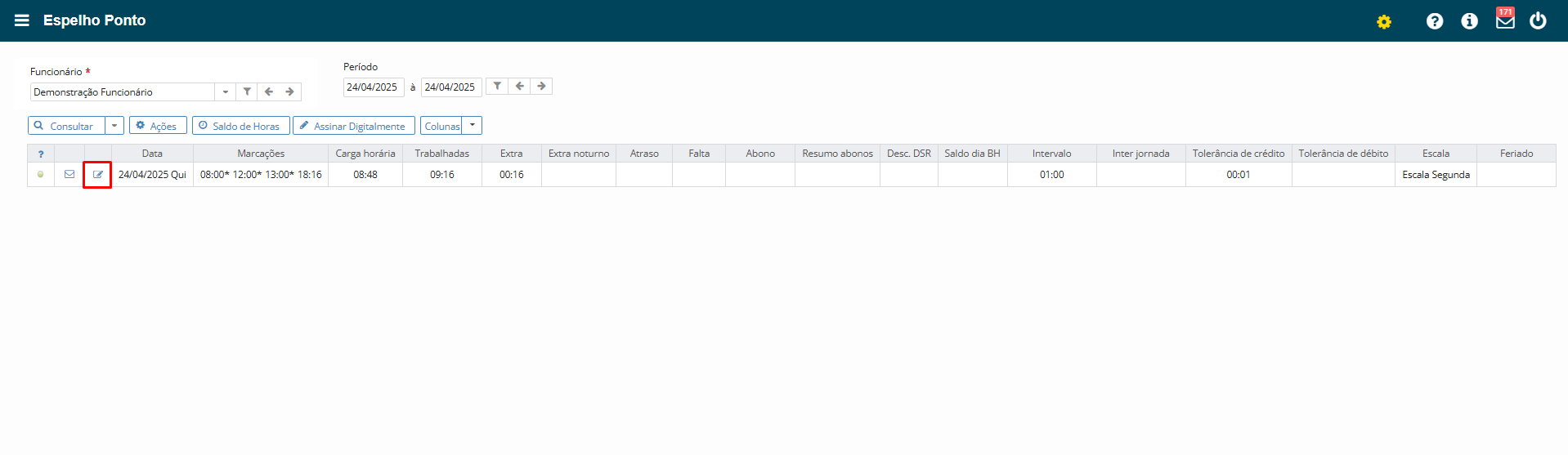The width and height of the screenshot is (1568, 455).
Task: Click the Inter jornada column header
Action: pyautogui.click(x=1141, y=154)
